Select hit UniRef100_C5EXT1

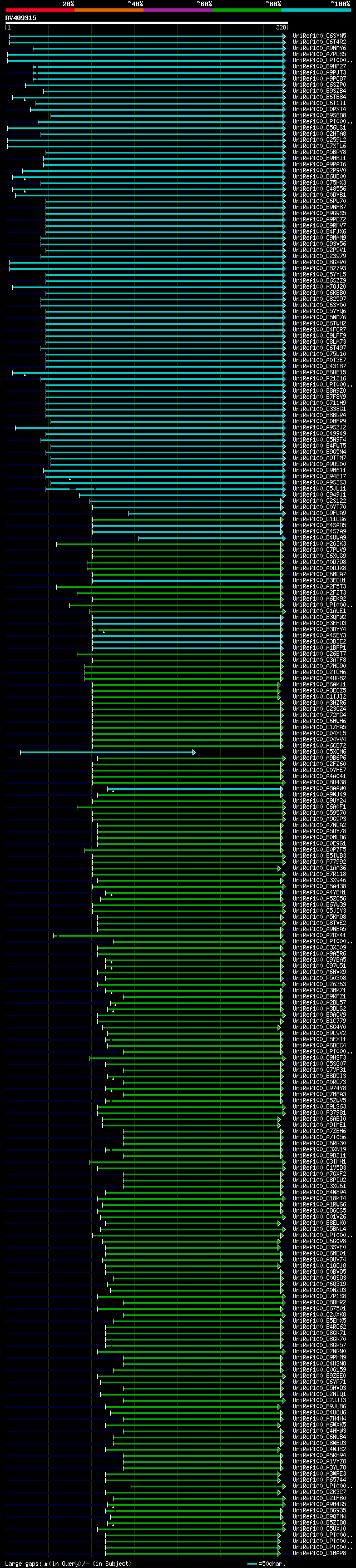pyautogui.click(x=319, y=1040)
